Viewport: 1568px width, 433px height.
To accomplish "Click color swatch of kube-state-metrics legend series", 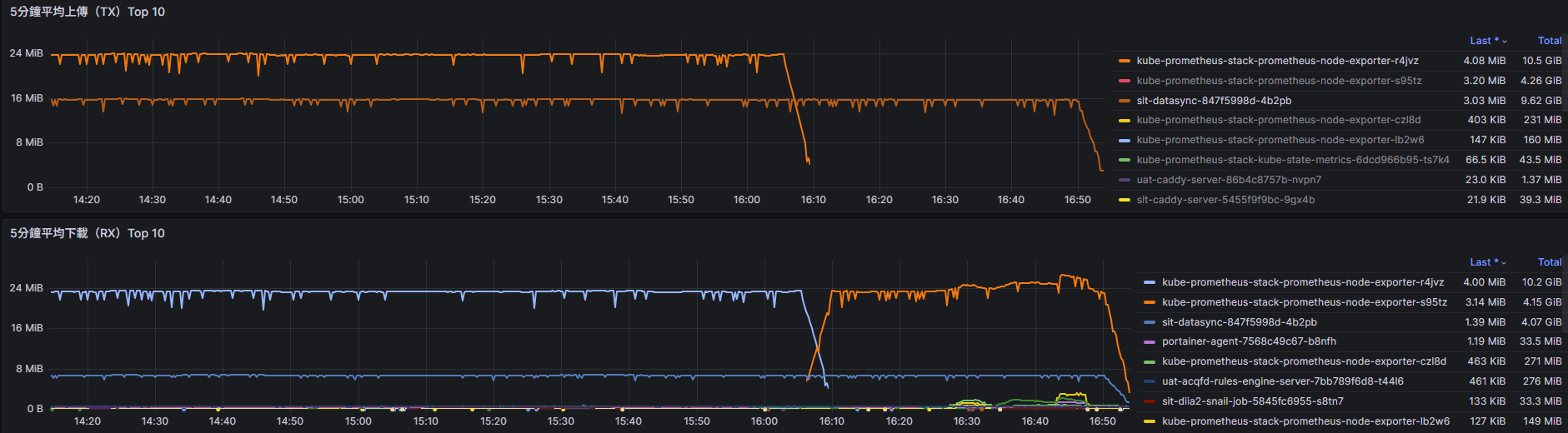I will [x=1124, y=160].
